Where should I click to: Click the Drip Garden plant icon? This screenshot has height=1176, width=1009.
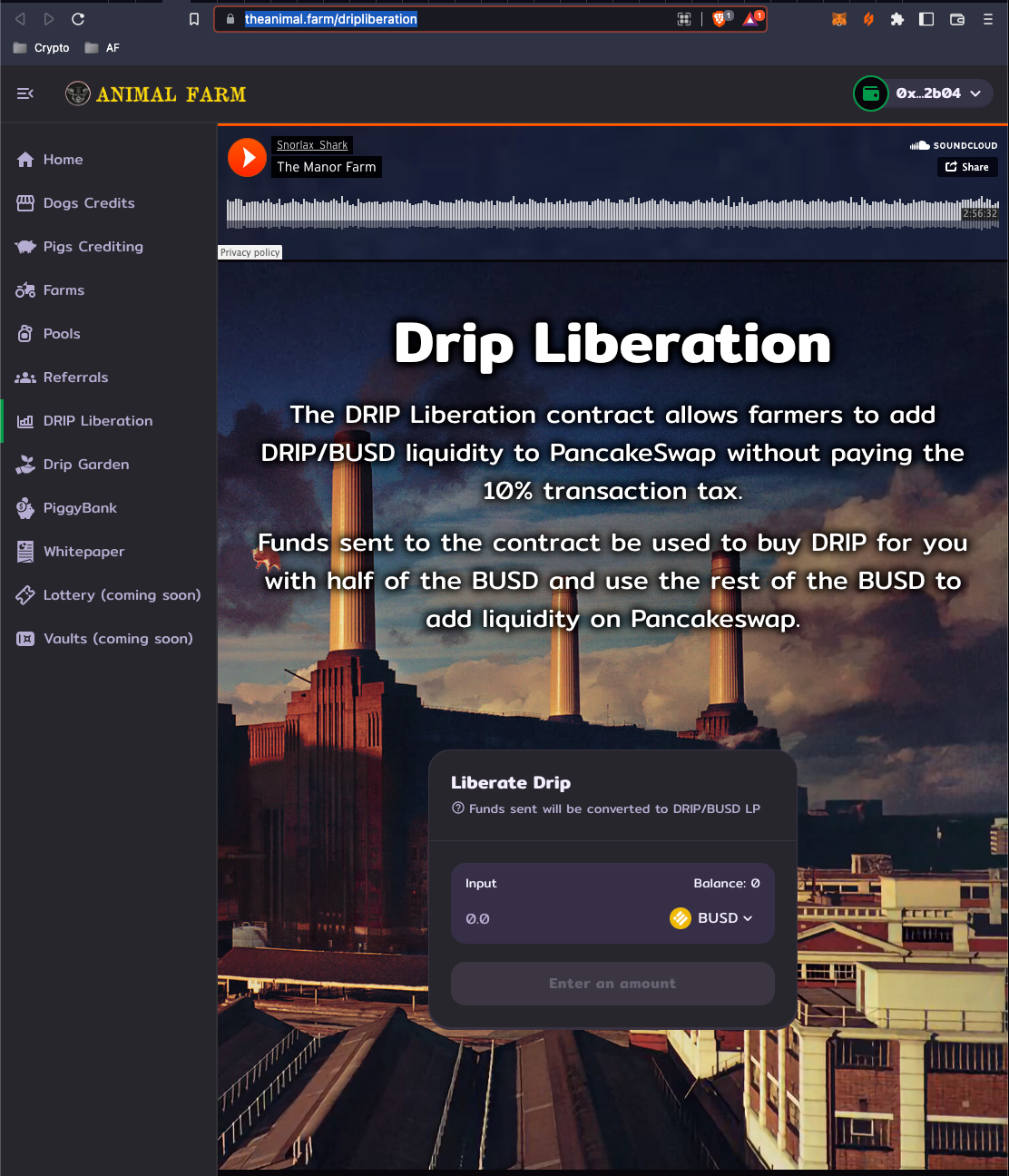pos(25,465)
